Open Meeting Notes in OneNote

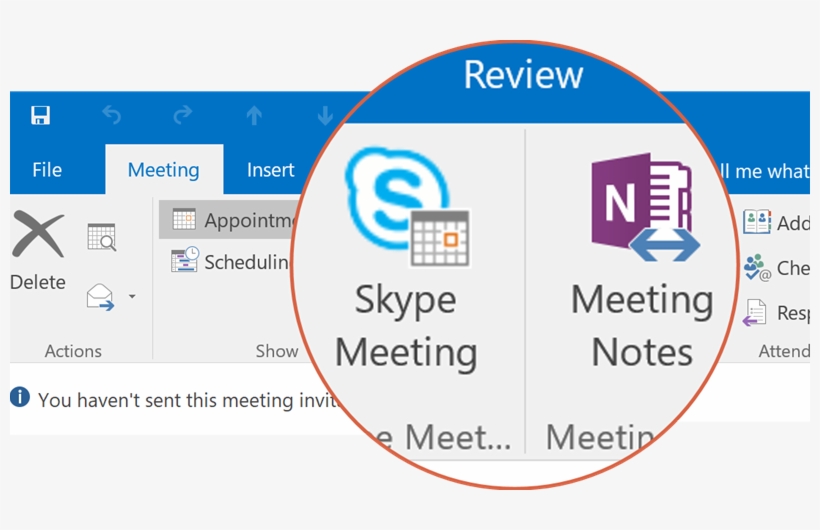[642, 260]
